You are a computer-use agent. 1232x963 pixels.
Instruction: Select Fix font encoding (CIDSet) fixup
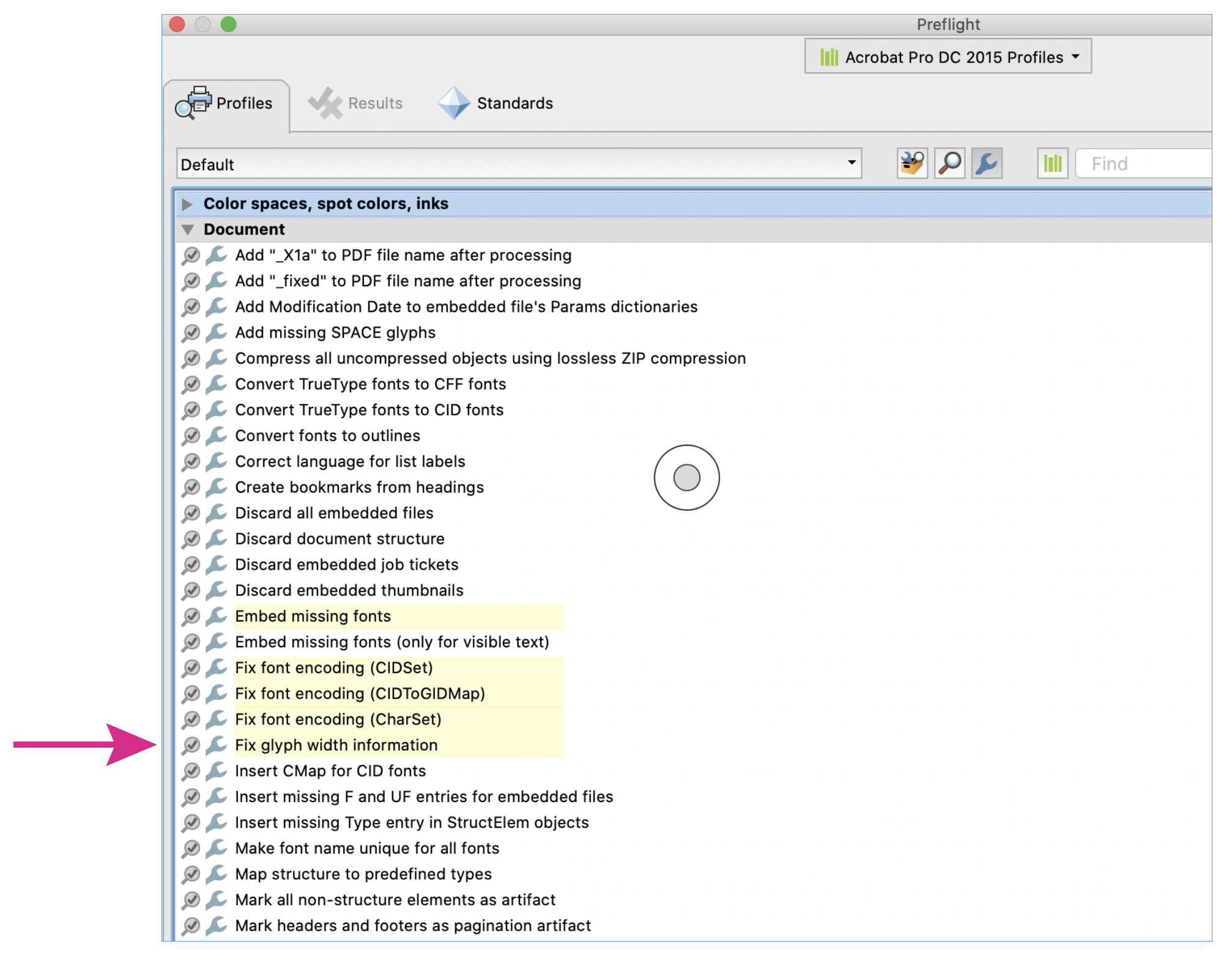(x=334, y=667)
